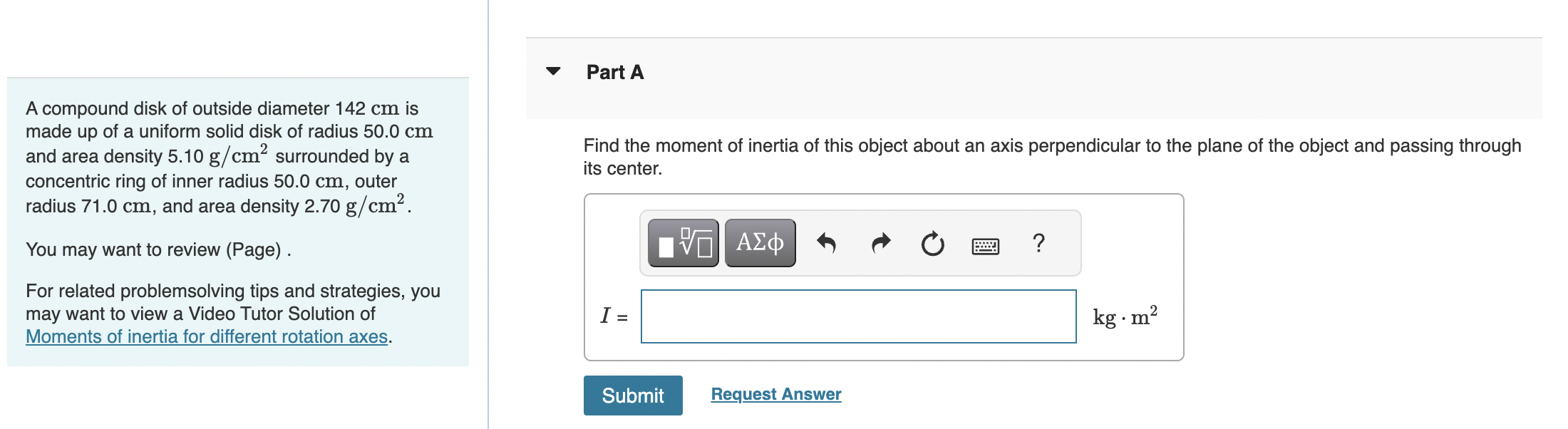The width and height of the screenshot is (1568, 429).
Task: Reset the answer with circular arrow
Action: pyautogui.click(x=932, y=244)
